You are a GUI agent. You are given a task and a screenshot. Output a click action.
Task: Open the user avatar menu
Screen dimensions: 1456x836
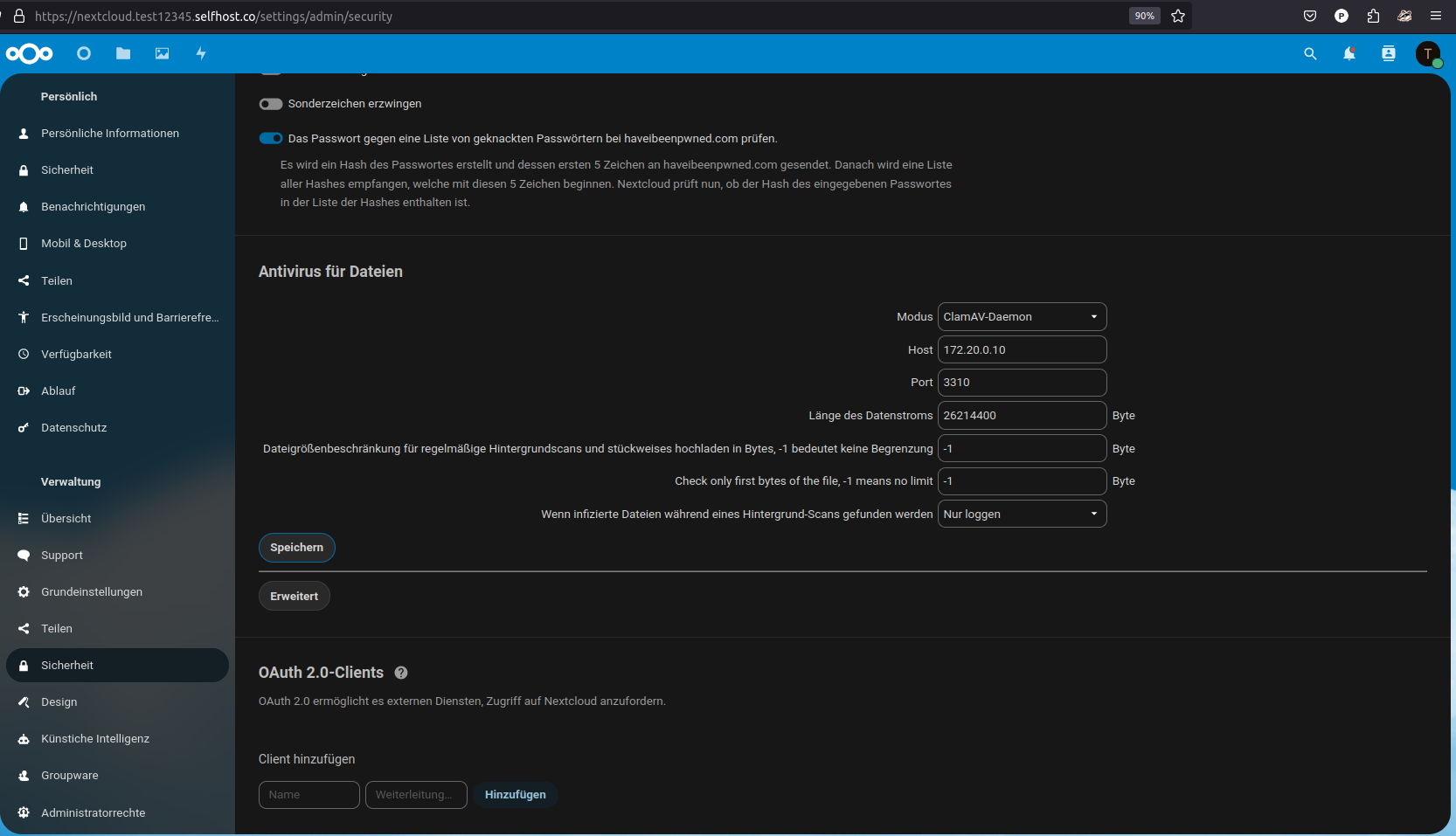[1428, 53]
